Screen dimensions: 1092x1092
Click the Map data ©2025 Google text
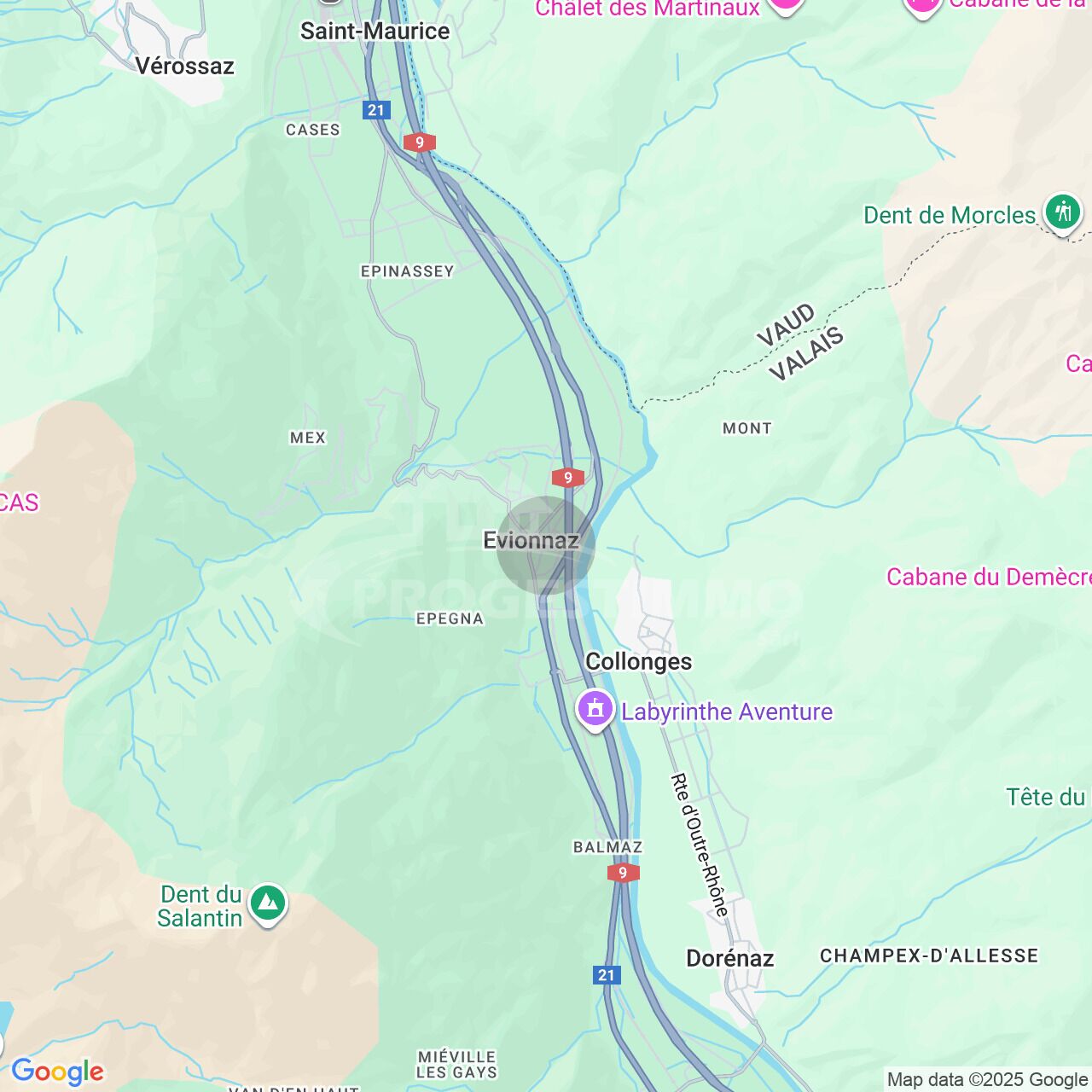(x=988, y=1080)
